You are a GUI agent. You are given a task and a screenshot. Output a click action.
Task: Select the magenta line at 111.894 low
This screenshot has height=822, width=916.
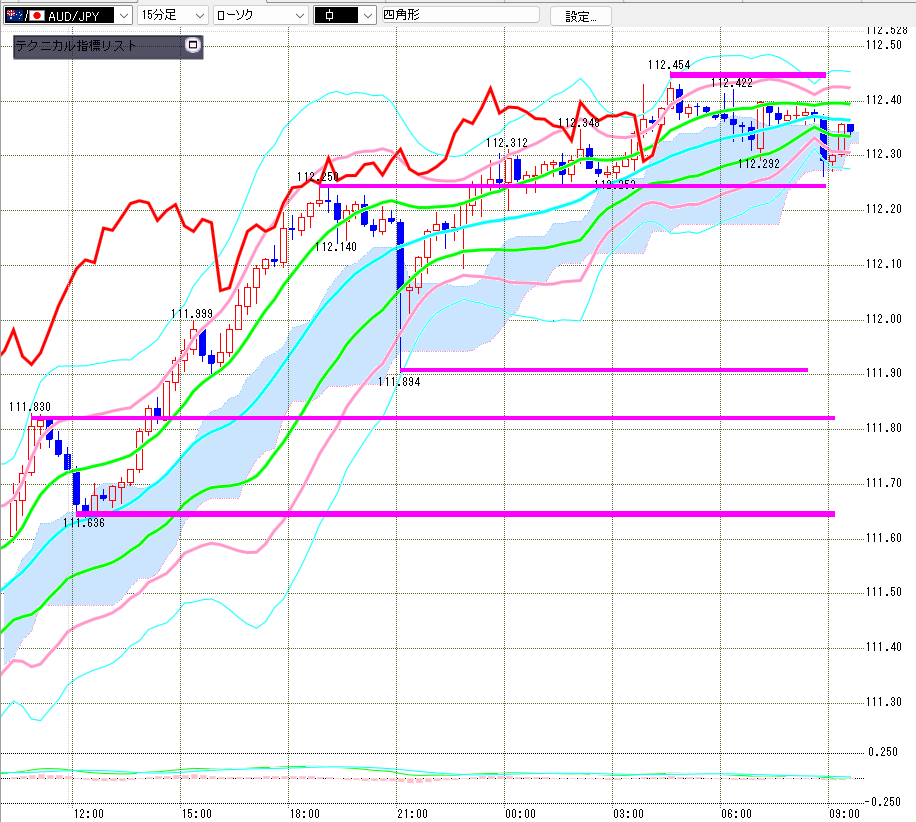coord(604,370)
